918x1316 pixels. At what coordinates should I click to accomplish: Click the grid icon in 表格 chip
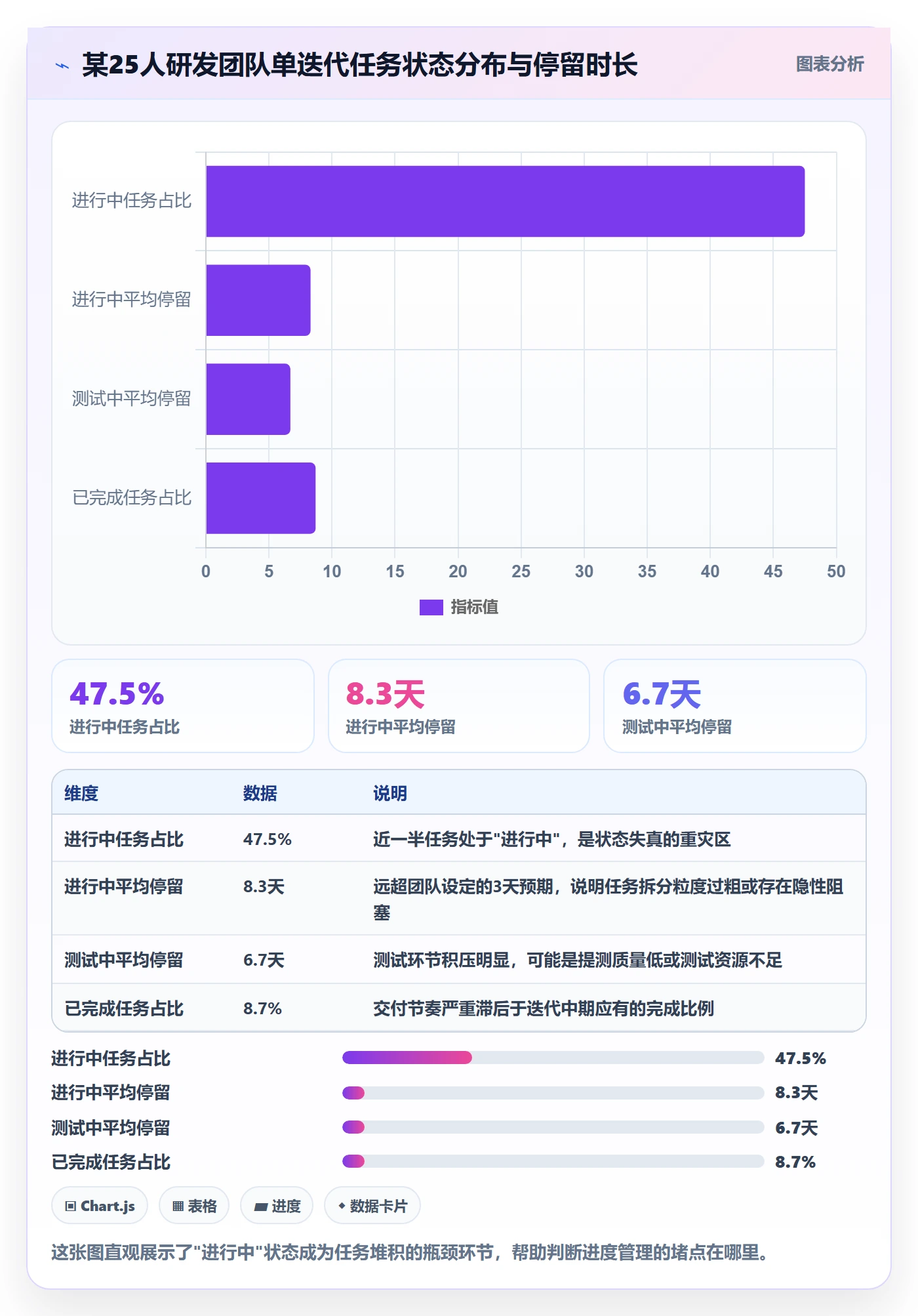[x=178, y=1206]
